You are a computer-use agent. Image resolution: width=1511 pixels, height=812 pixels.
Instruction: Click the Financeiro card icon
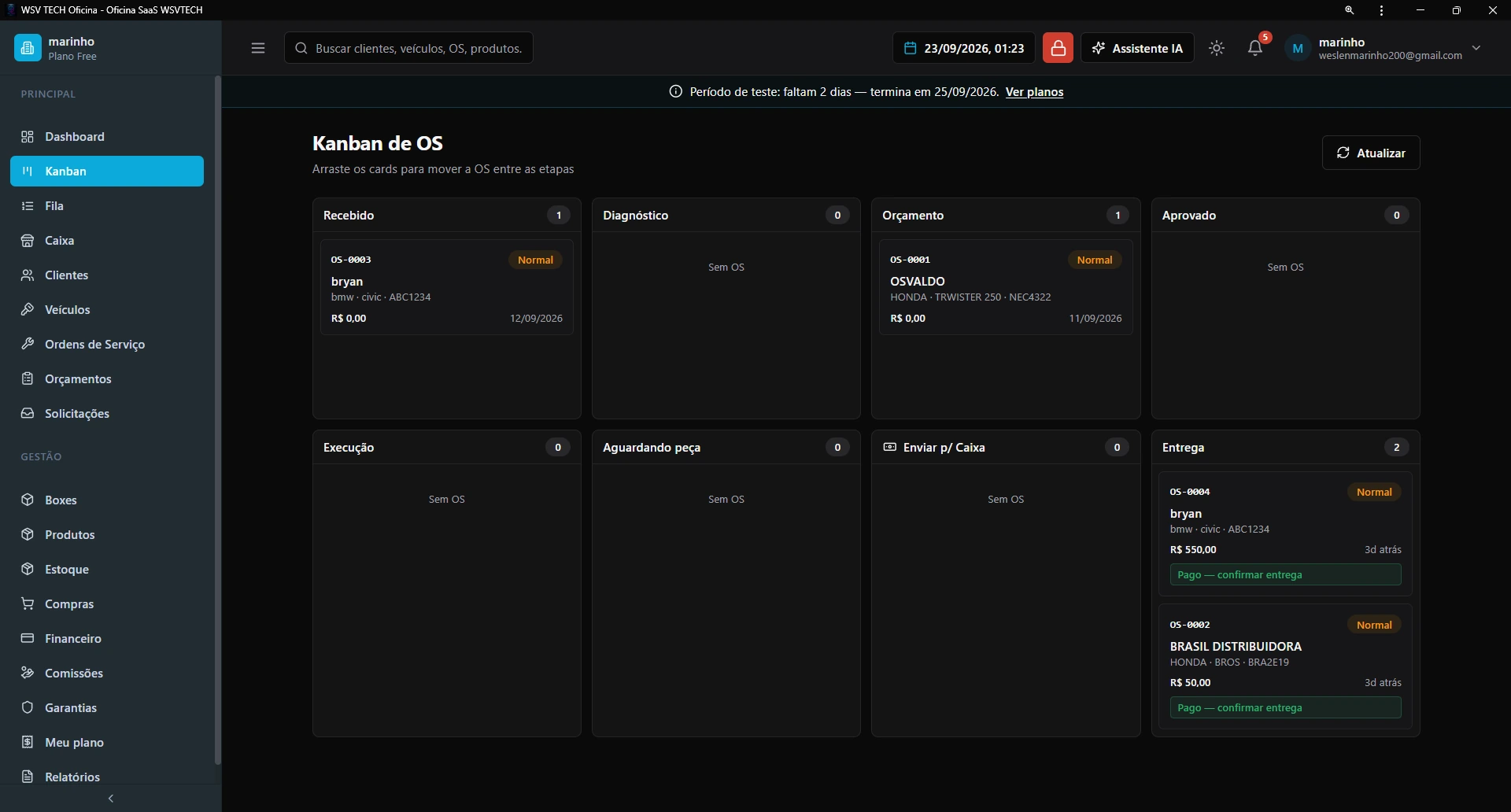[x=28, y=639]
